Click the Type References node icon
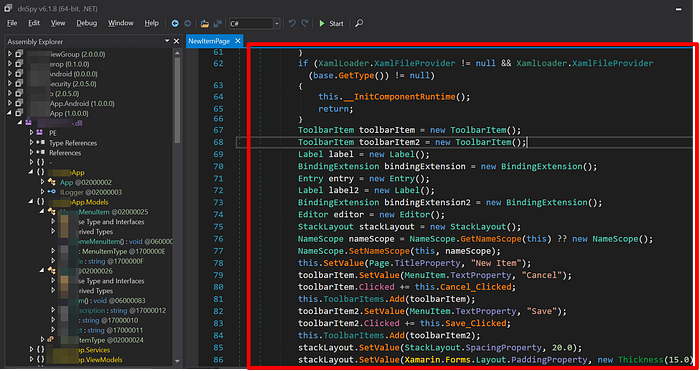The height and width of the screenshot is (371, 700). 41,143
